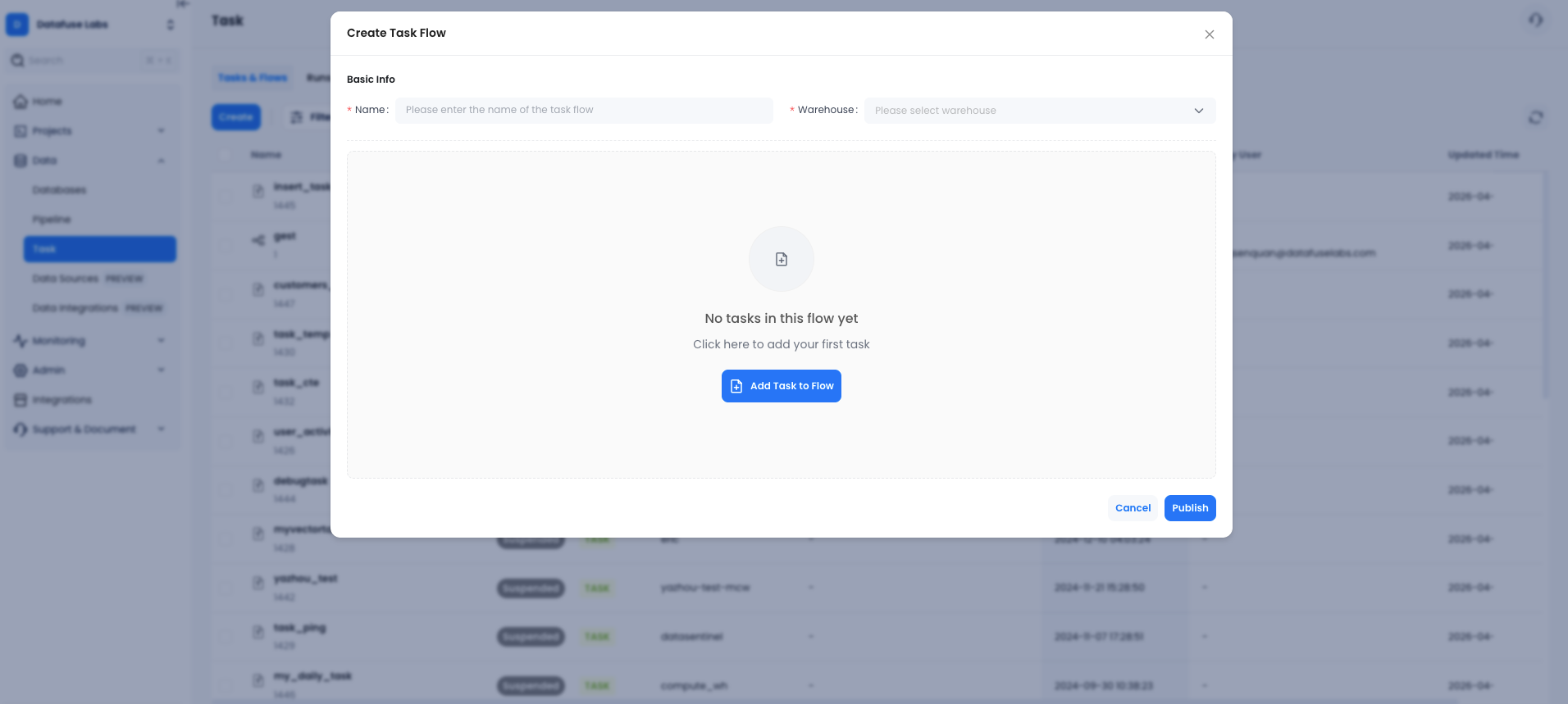Viewport: 1568px width, 704px height.
Task: Go to Home in the sidebar
Action: point(48,102)
